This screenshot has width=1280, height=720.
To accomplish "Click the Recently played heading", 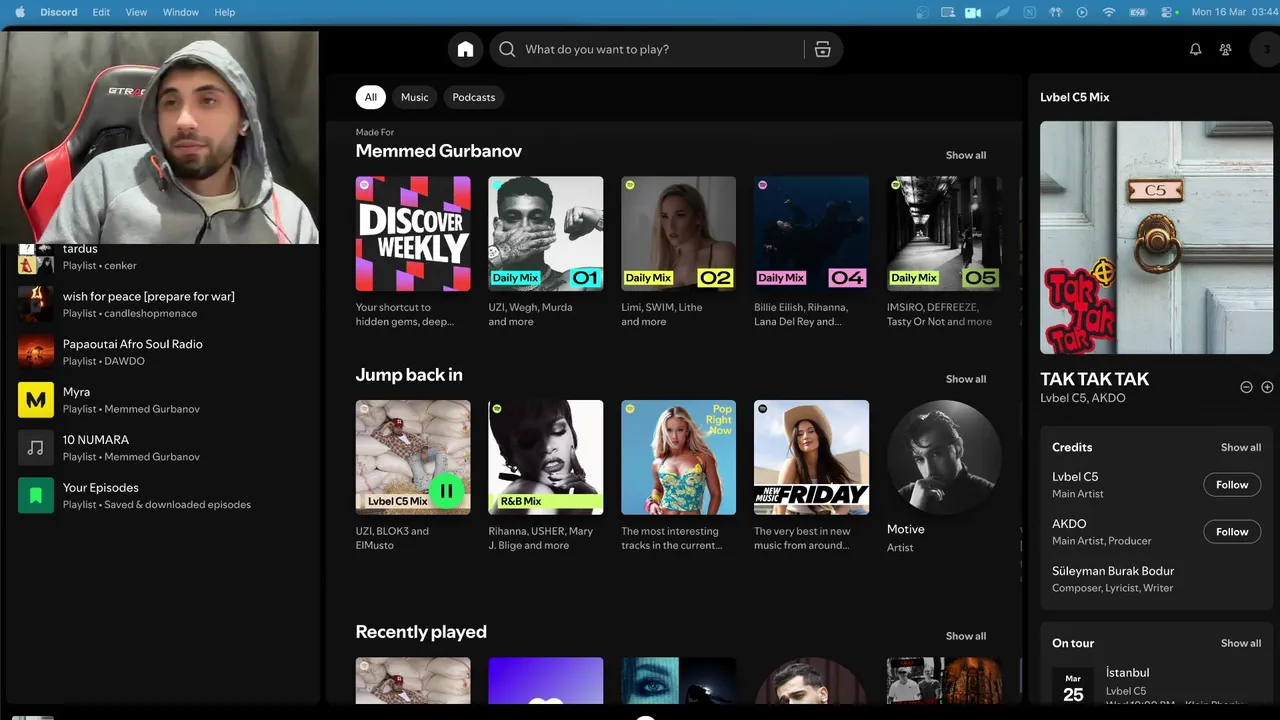I will click(421, 632).
